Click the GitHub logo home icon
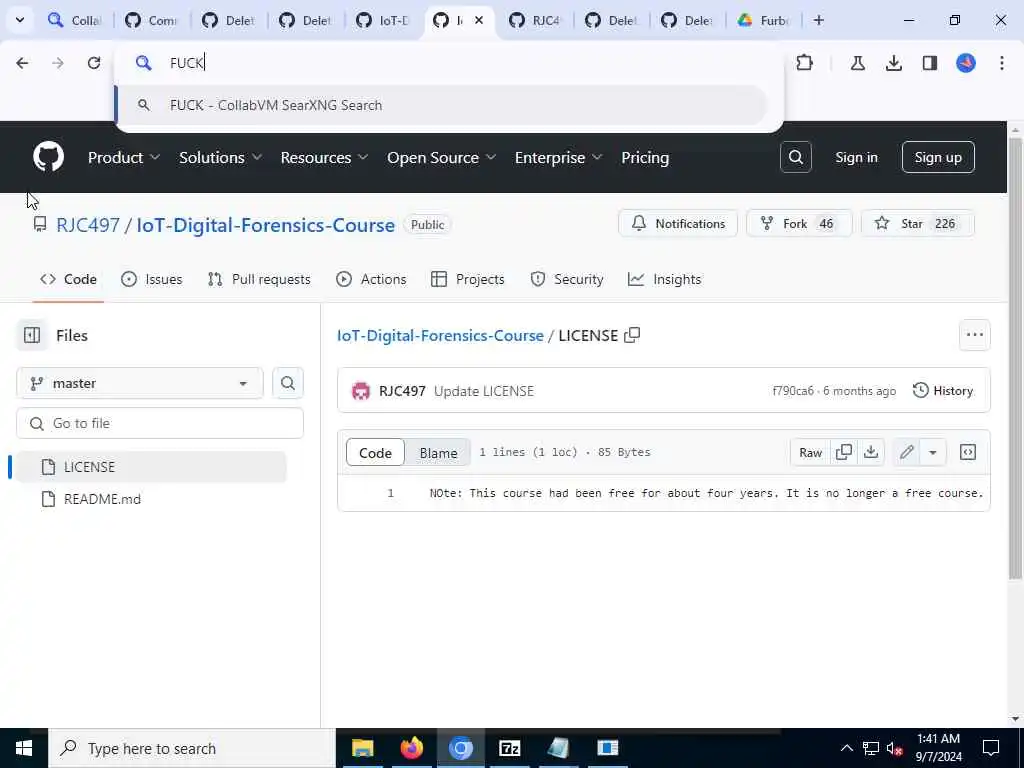1024x768 pixels. (48, 157)
